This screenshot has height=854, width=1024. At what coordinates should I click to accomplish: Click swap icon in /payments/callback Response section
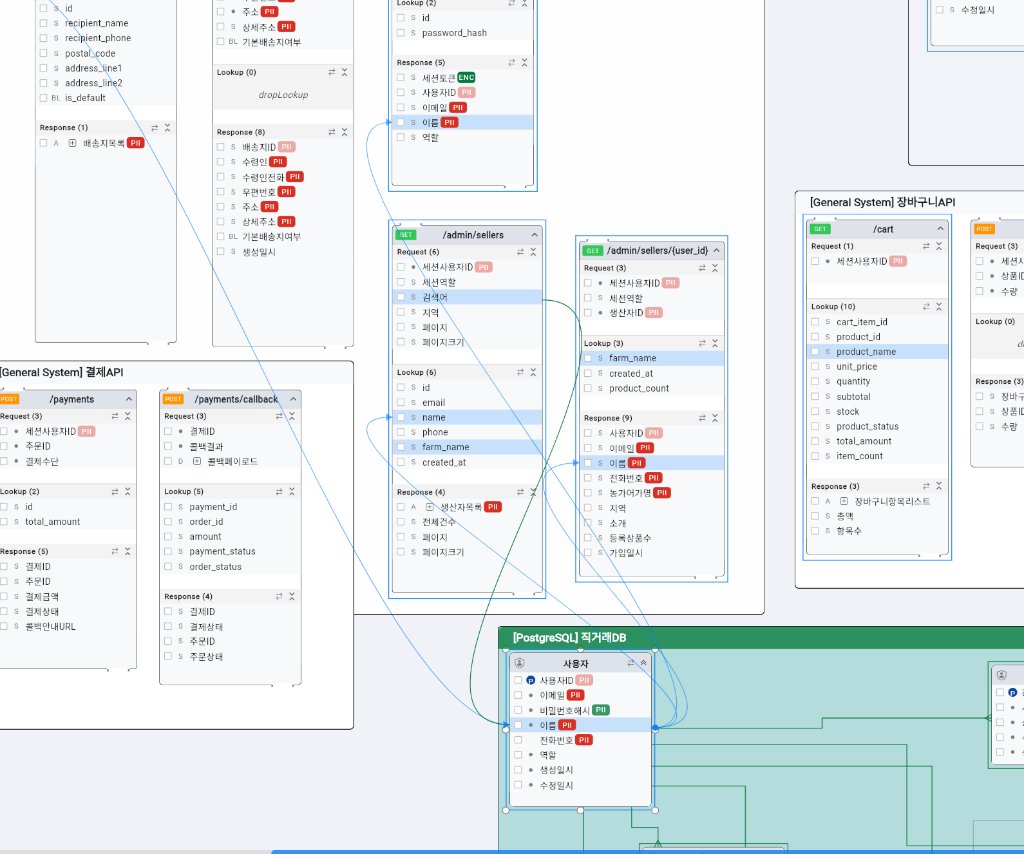[x=279, y=596]
